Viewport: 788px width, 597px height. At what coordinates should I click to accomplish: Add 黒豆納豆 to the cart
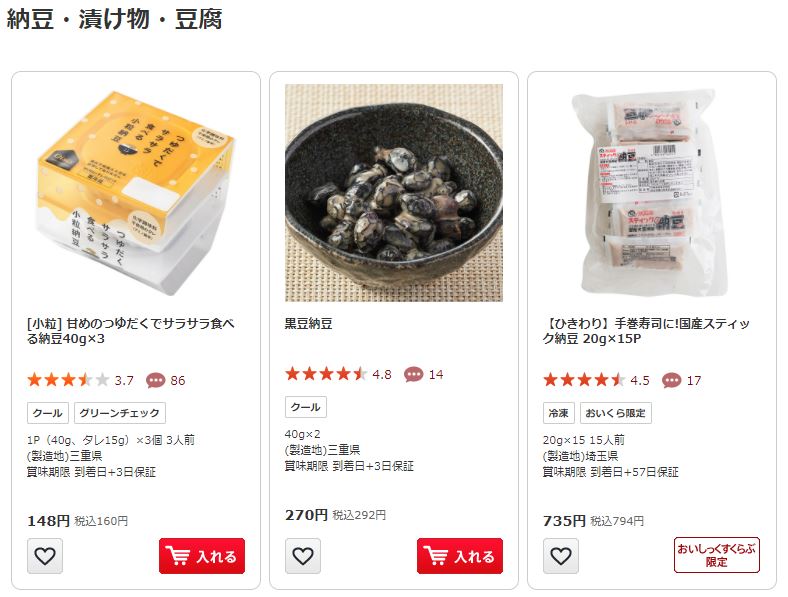460,556
